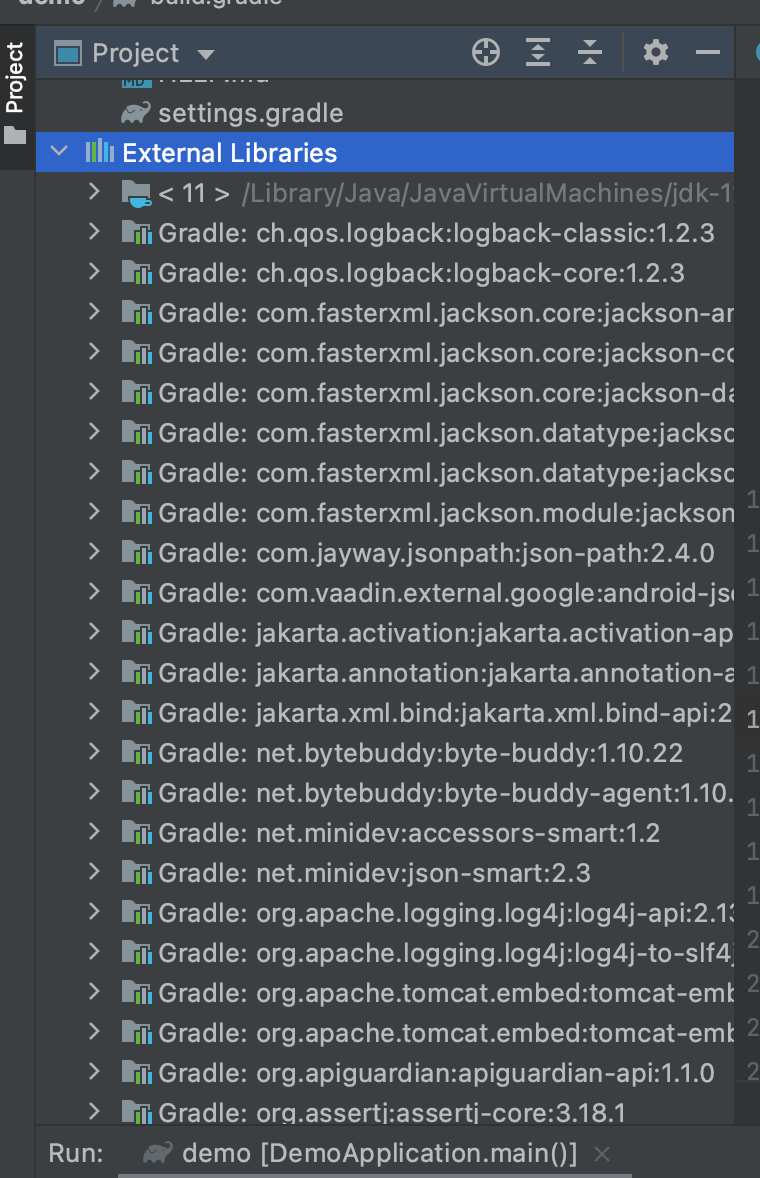Click the Expand All icon in Project toolbar
Viewport: 760px width, 1178px height.
(x=538, y=53)
